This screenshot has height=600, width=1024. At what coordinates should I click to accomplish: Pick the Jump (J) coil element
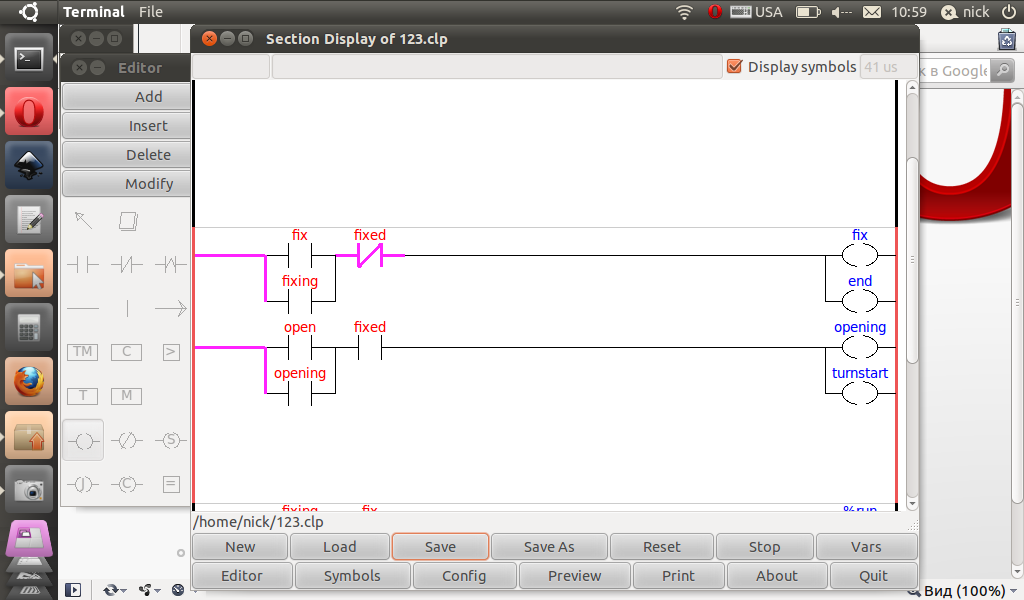pos(83,484)
